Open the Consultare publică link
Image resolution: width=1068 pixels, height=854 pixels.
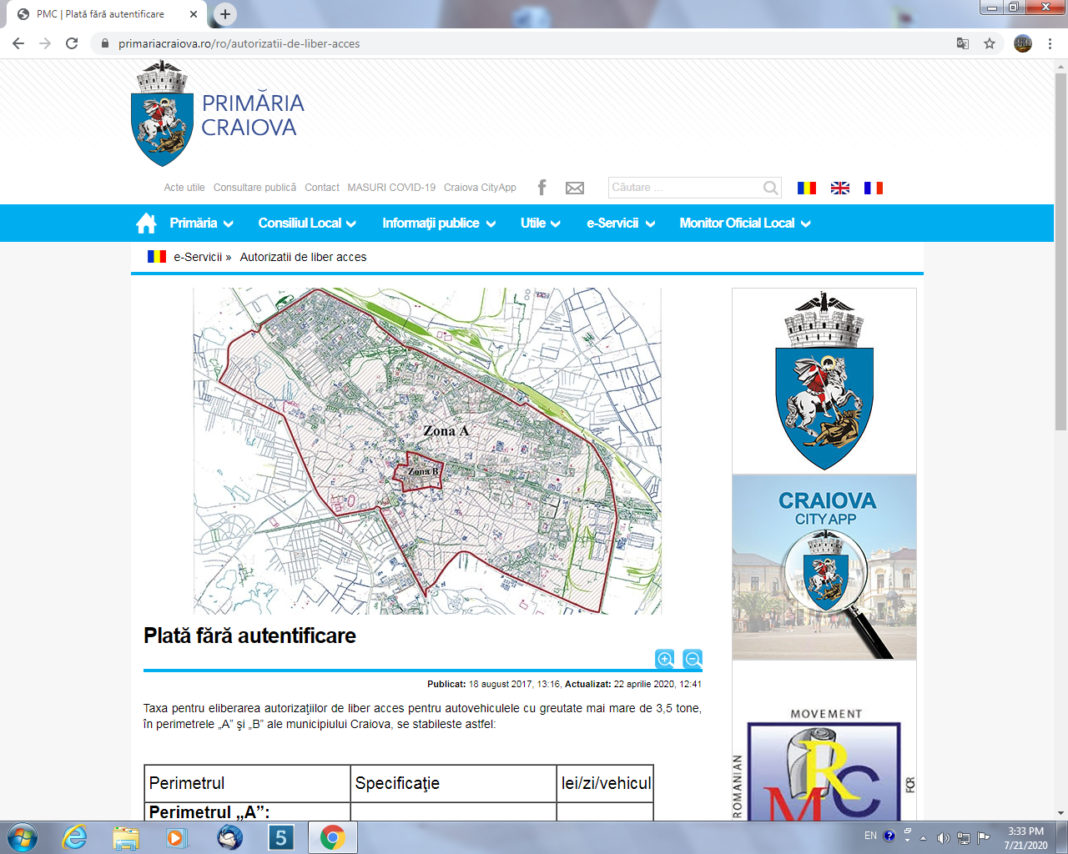point(255,187)
